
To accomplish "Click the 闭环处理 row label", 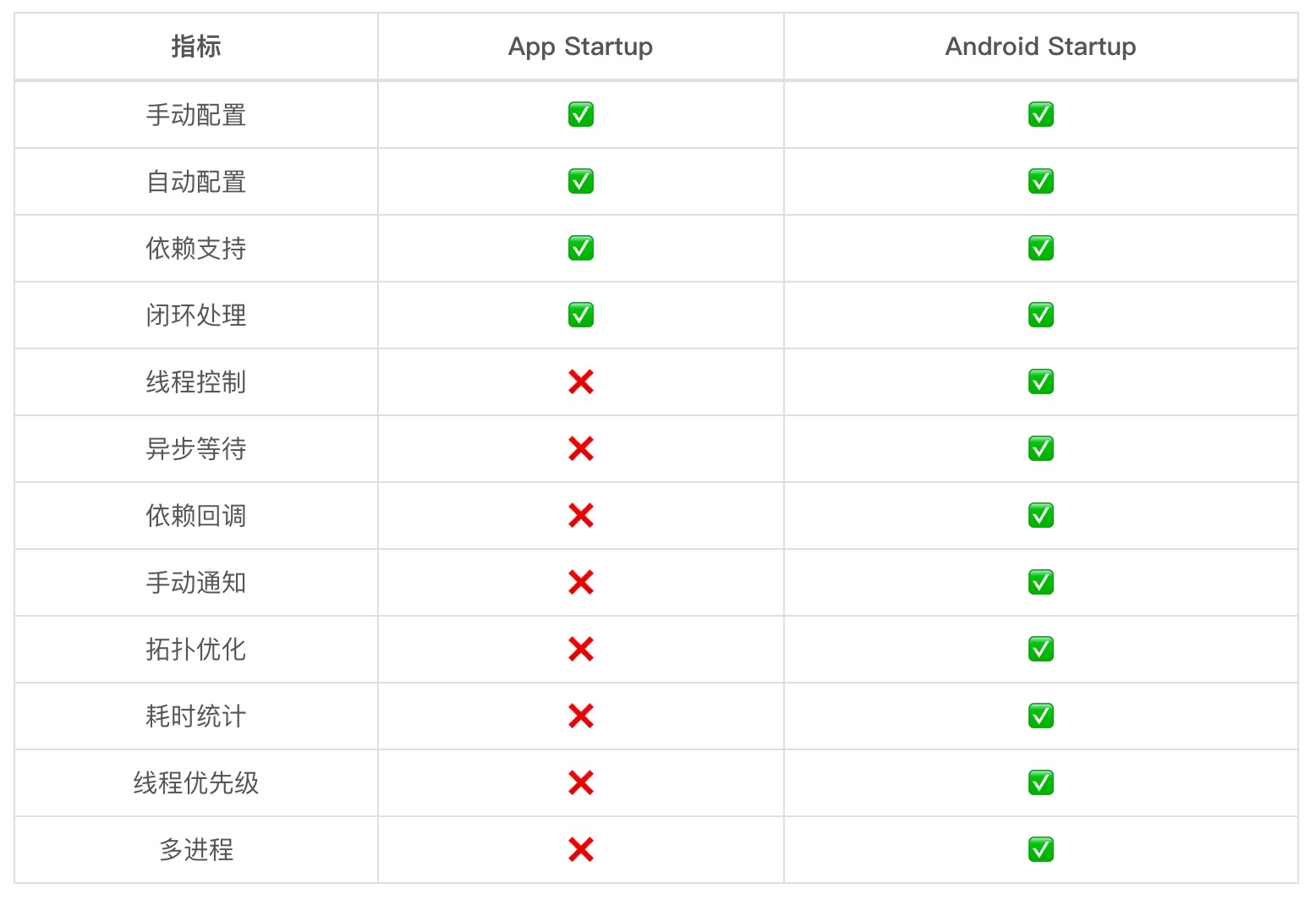I will 196,315.
